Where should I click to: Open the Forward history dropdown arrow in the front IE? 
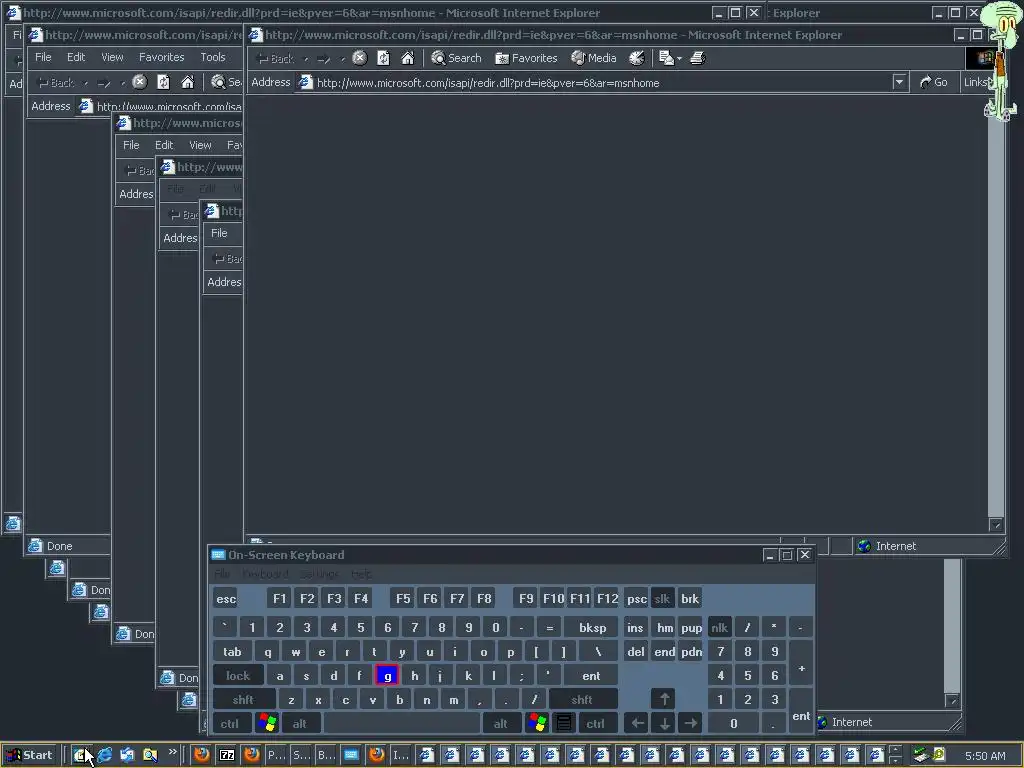click(342, 59)
